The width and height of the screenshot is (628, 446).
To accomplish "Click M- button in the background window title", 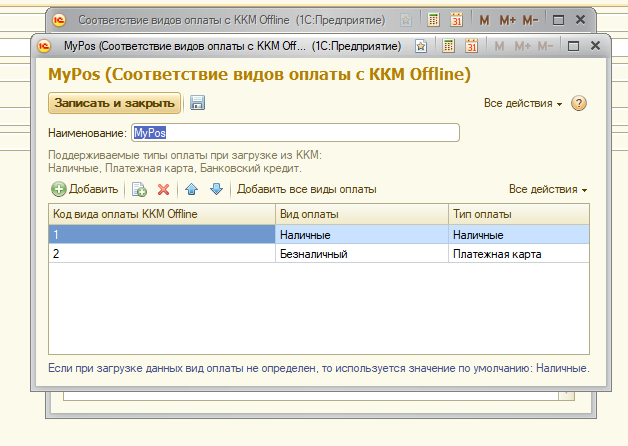I will (530, 20).
